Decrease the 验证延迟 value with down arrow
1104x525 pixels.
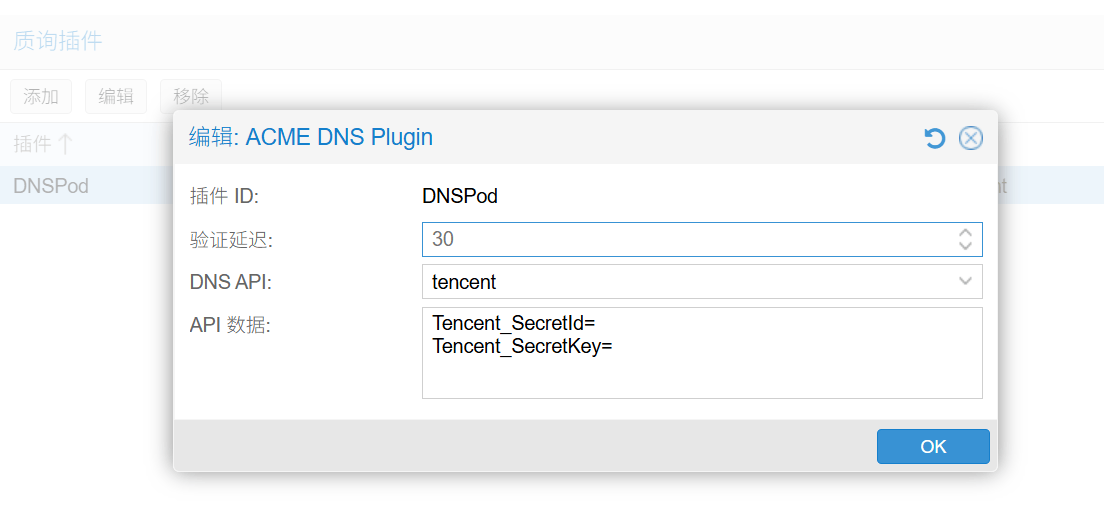(x=965, y=245)
